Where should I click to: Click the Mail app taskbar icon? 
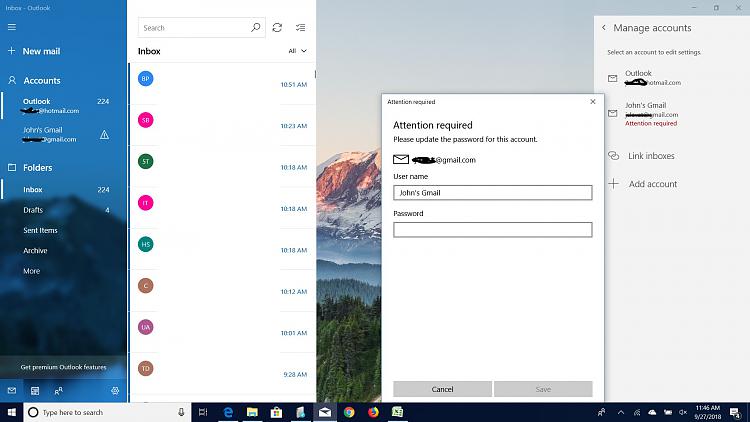pos(325,412)
